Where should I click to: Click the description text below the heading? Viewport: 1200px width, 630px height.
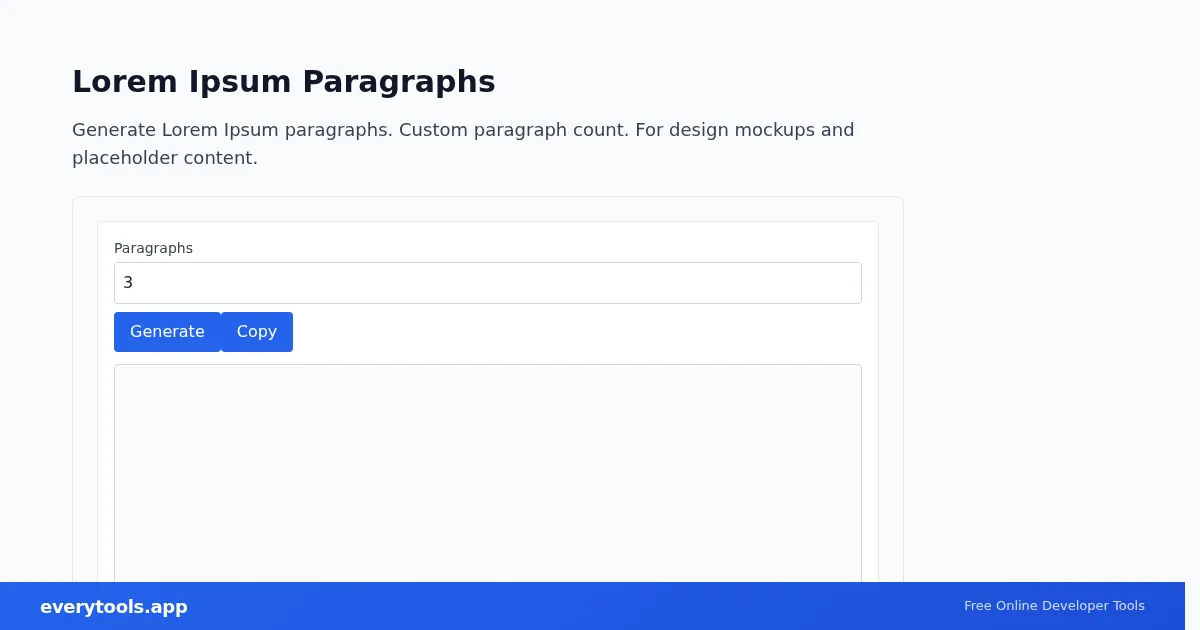463,144
